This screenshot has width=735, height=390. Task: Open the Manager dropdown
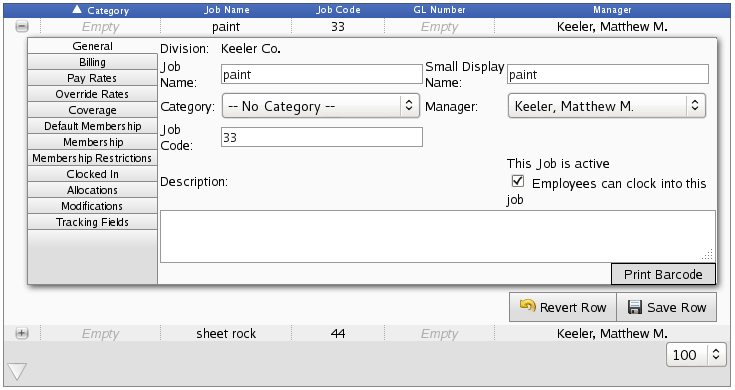pos(607,106)
